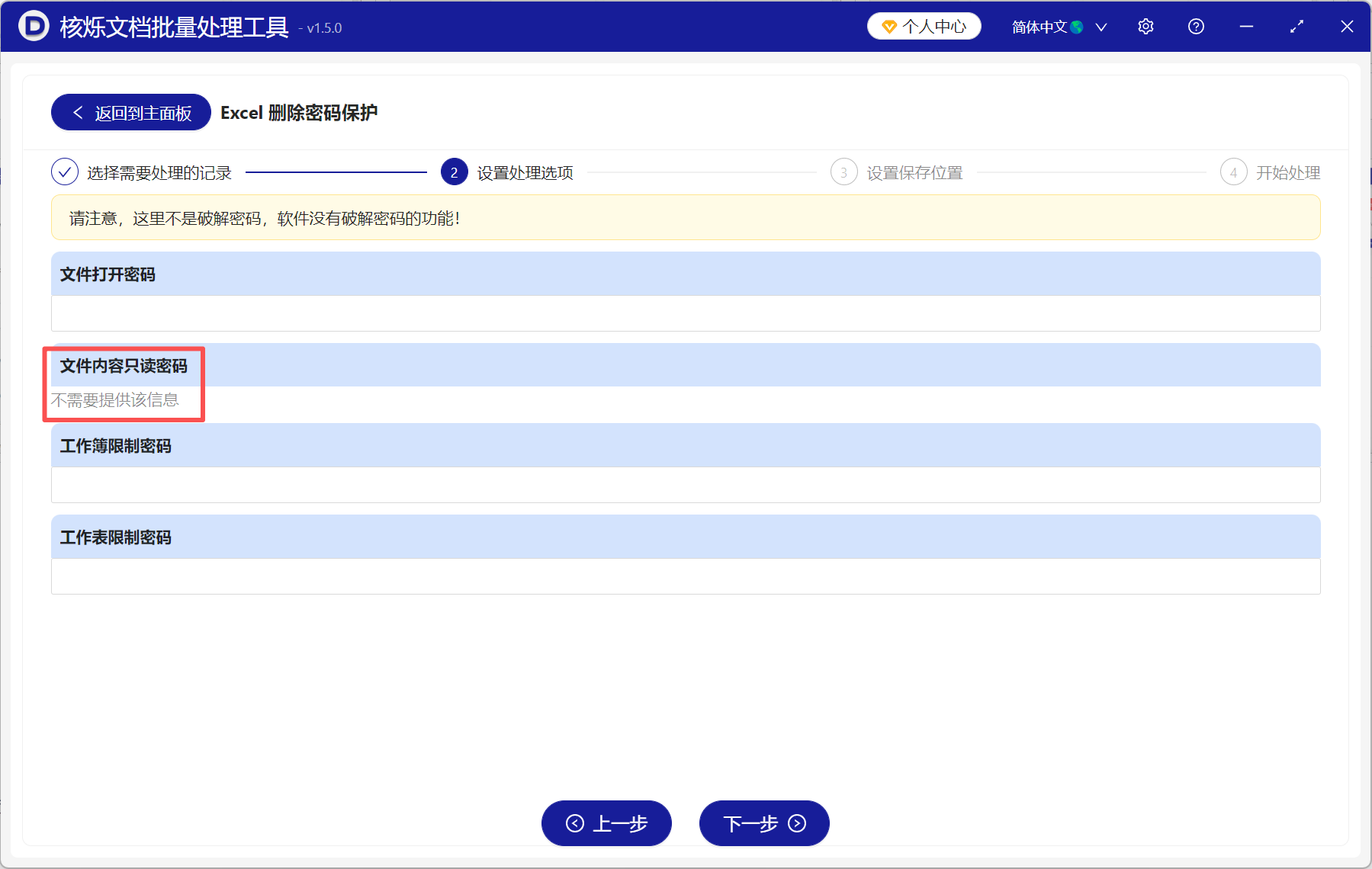Image resolution: width=1372 pixels, height=869 pixels.
Task: Expand the language selection dropdown
Action: pyautogui.click(x=1101, y=27)
